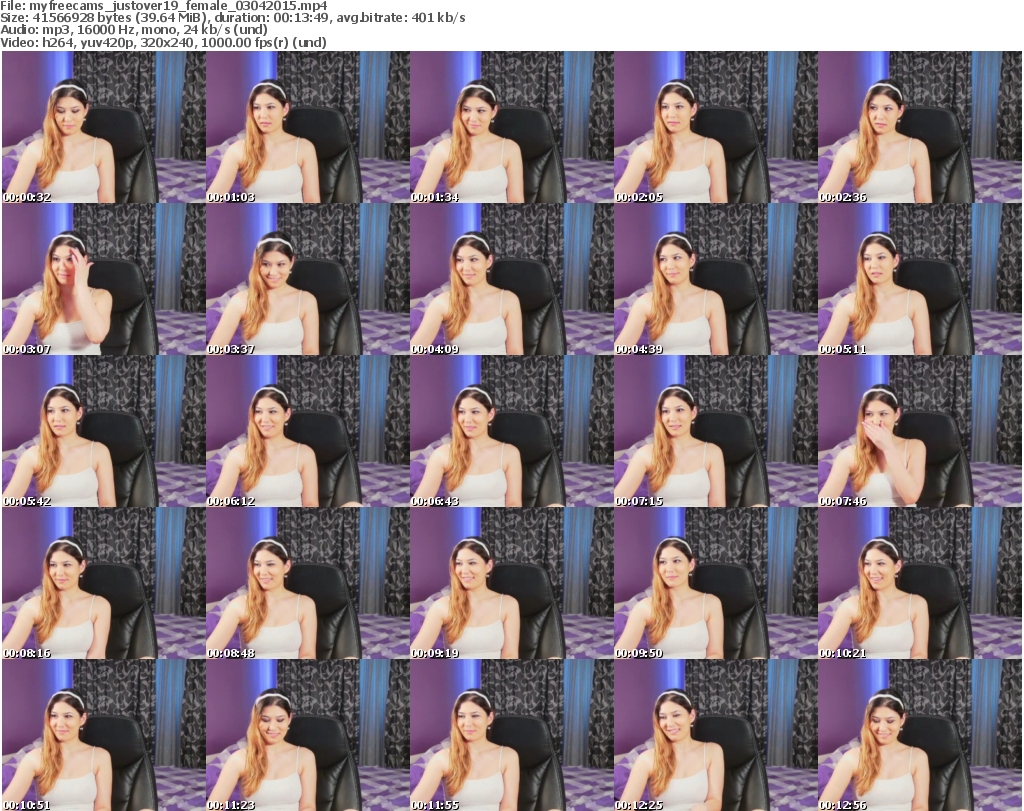
Task: Choose the 00:09:19 video frame
Action: point(511,583)
